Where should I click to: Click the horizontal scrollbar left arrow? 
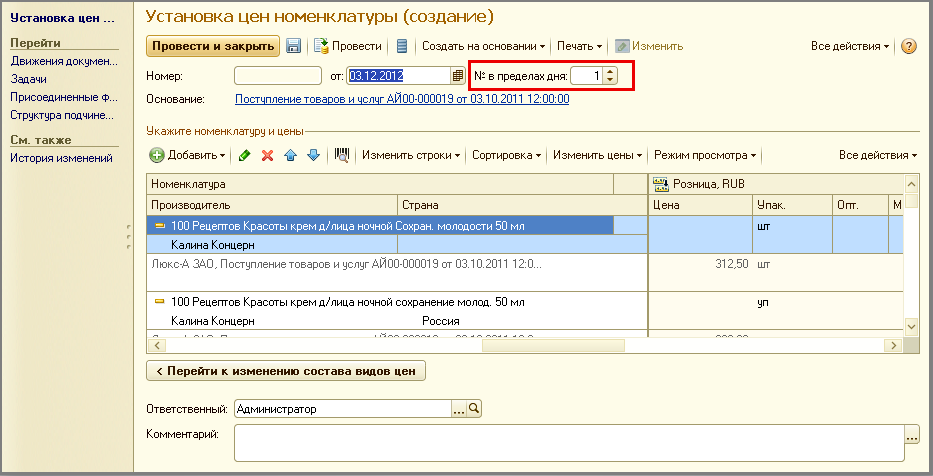[156, 345]
